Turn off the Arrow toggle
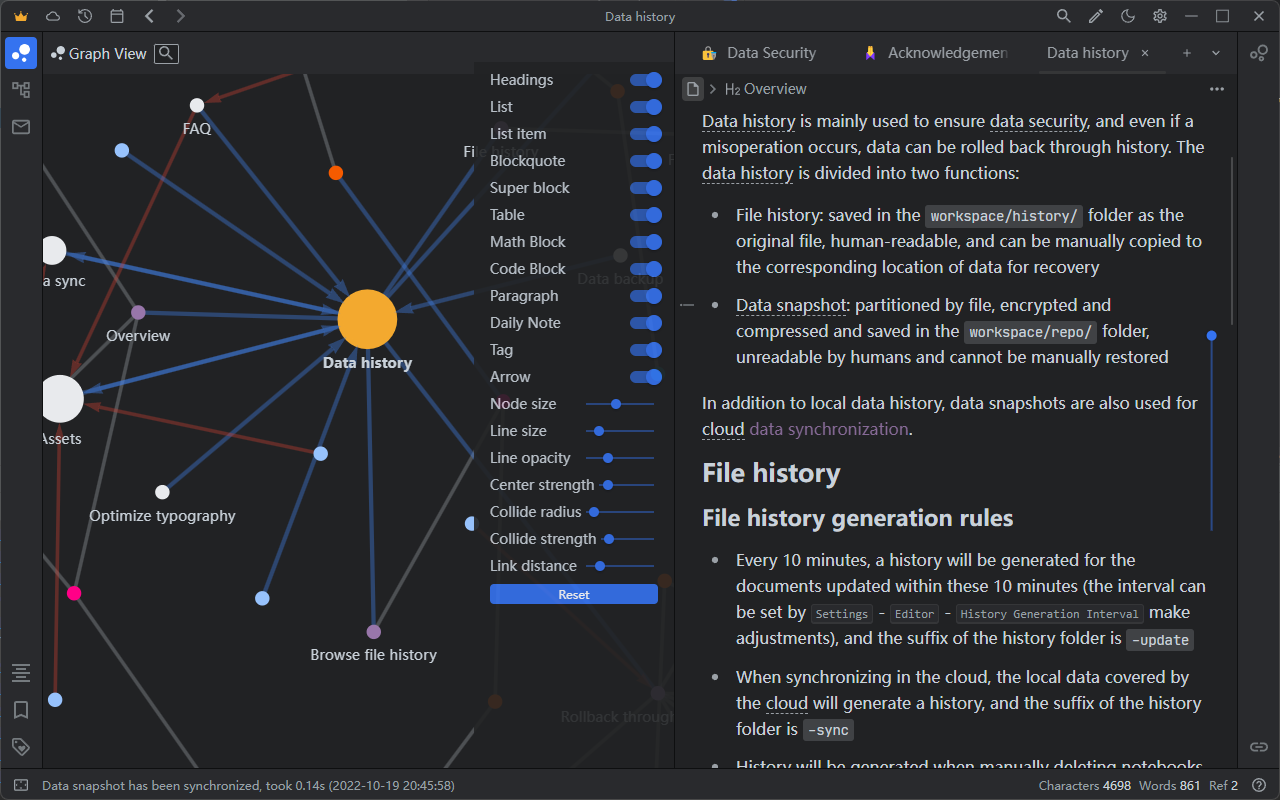The image size is (1280, 800). point(646,377)
